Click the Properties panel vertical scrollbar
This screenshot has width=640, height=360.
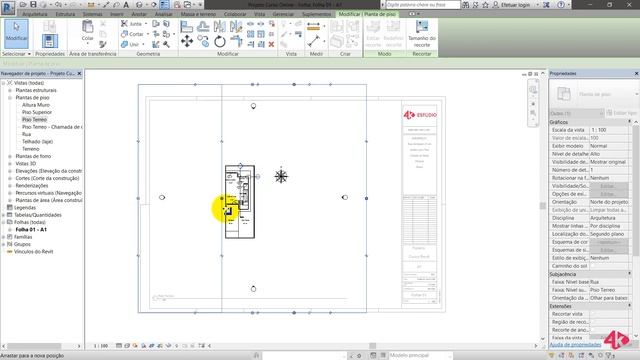coord(636,191)
